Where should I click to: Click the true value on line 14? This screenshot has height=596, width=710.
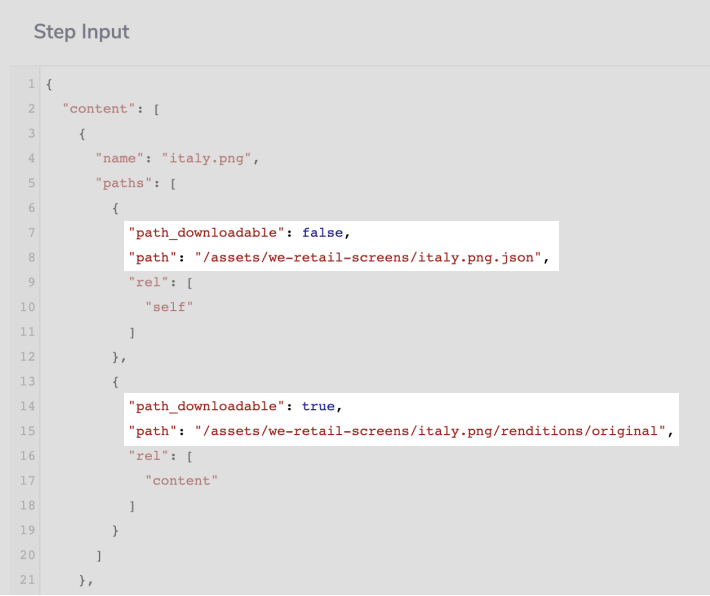(320, 406)
